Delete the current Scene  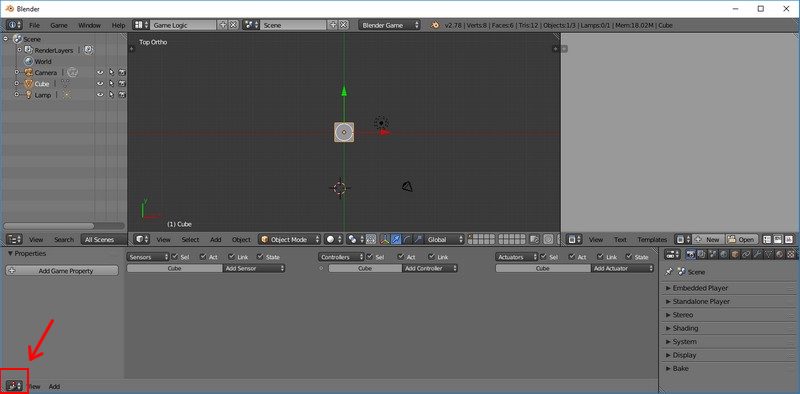pos(344,24)
